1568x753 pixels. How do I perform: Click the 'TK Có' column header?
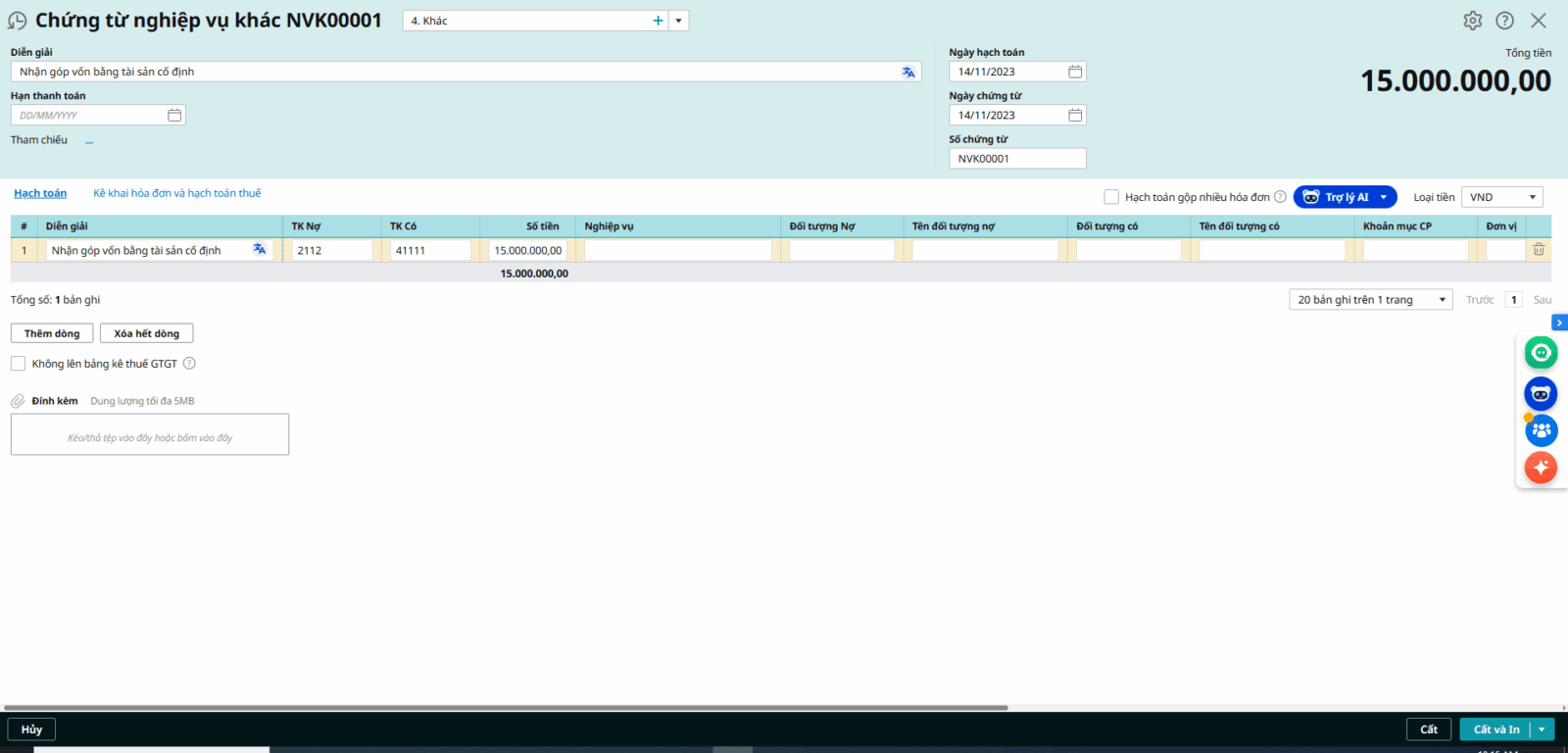pos(430,226)
